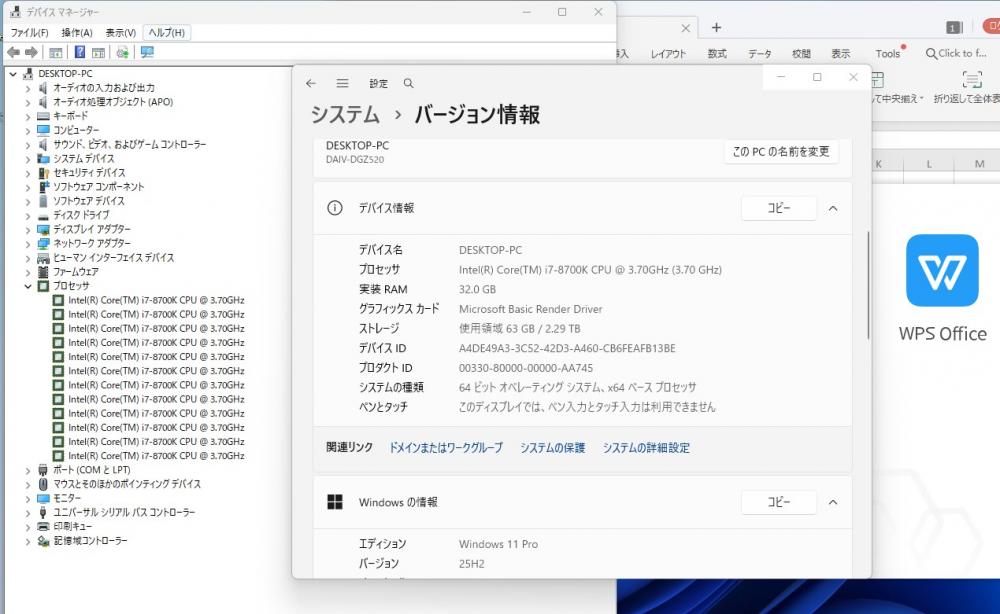The width and height of the screenshot is (1000, 614).
Task: Collapse the プロセッサ node in device tree
Action: coord(27,286)
